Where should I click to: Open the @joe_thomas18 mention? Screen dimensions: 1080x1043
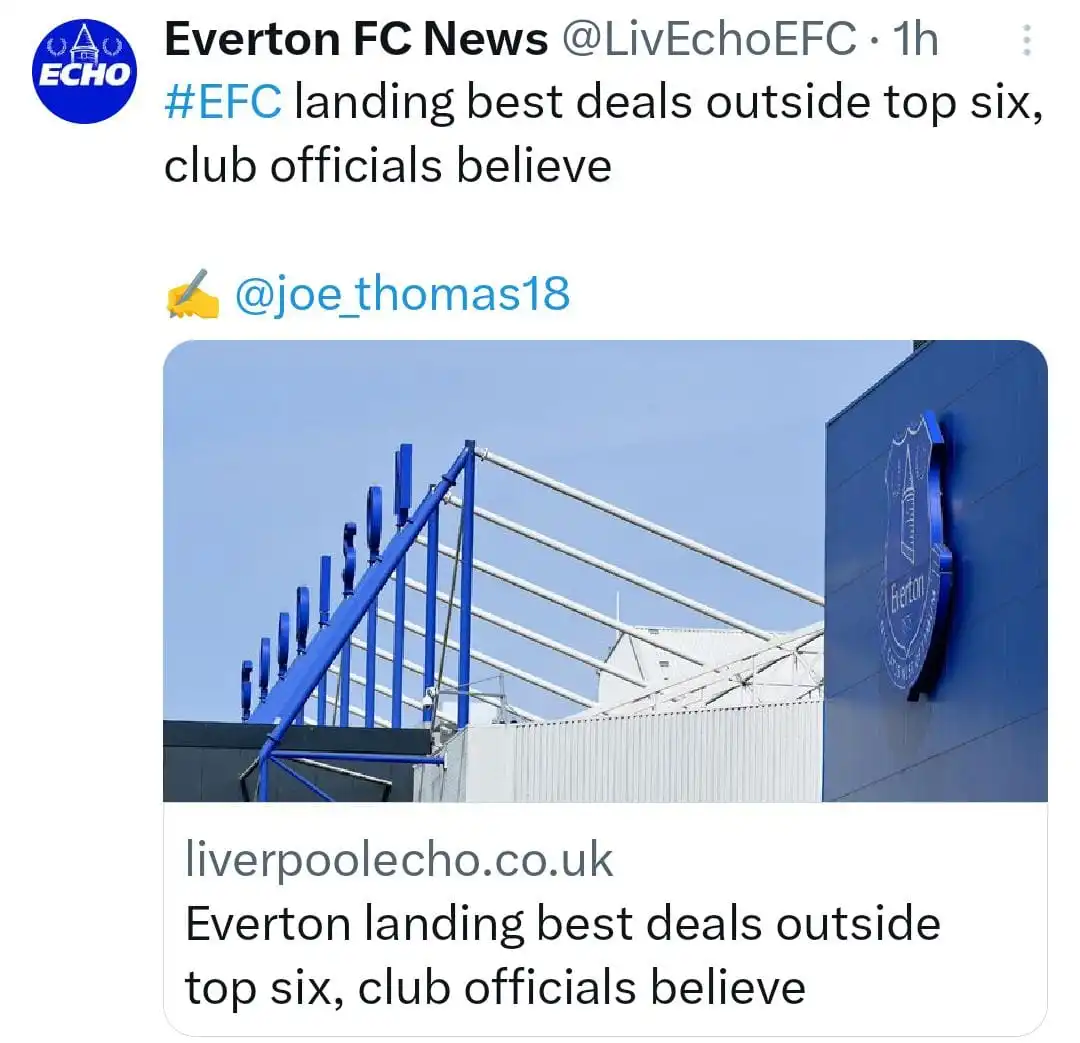coord(402,294)
